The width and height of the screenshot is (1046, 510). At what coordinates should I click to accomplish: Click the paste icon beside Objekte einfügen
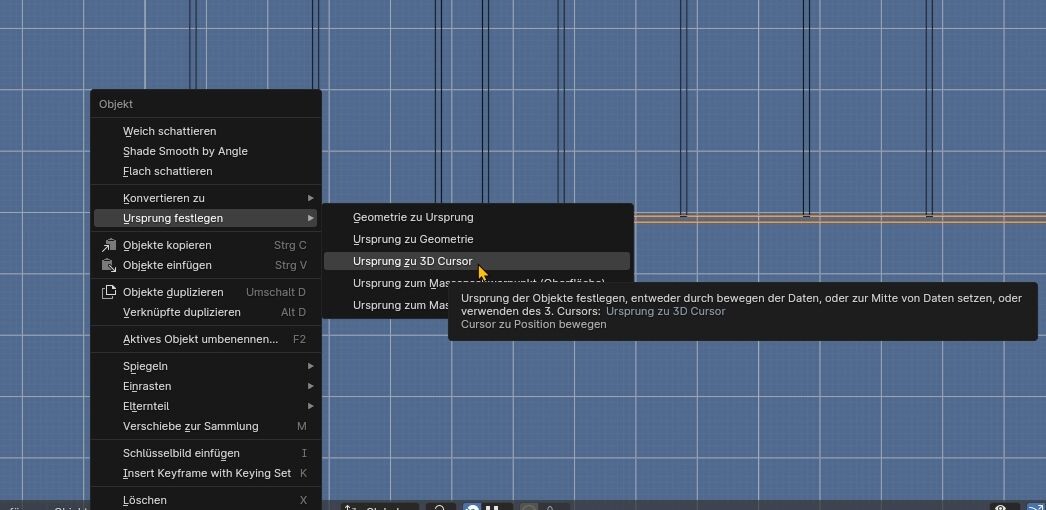point(109,265)
